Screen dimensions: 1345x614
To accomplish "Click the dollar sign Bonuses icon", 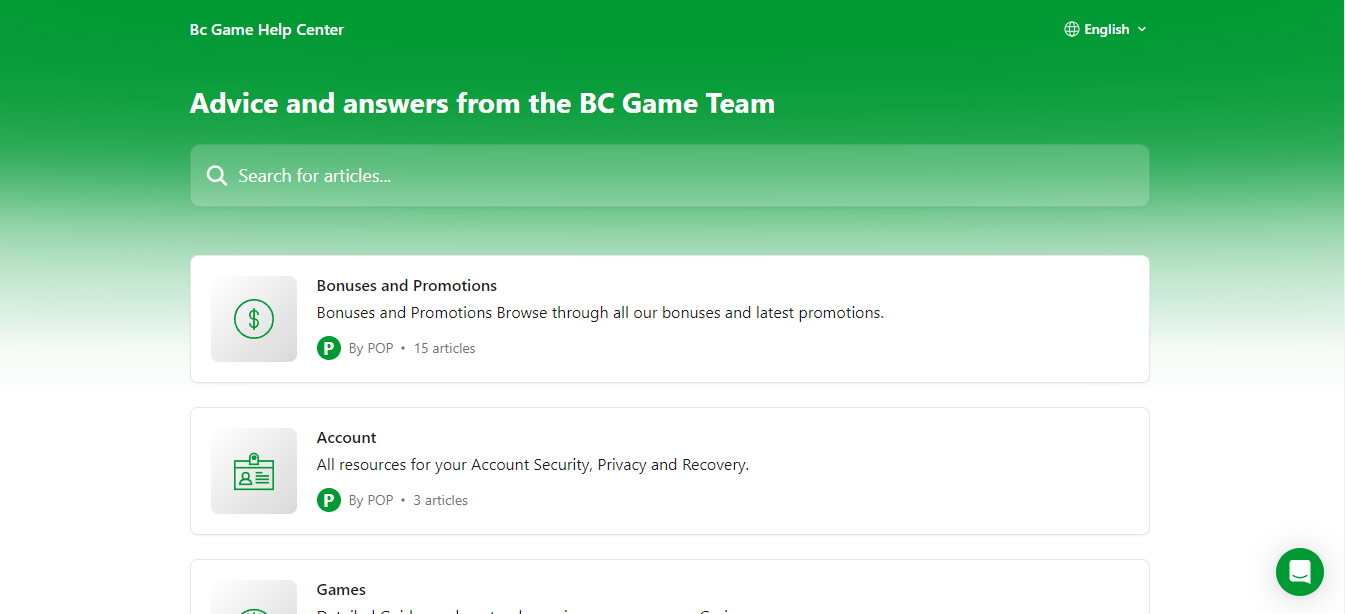I will click(254, 319).
